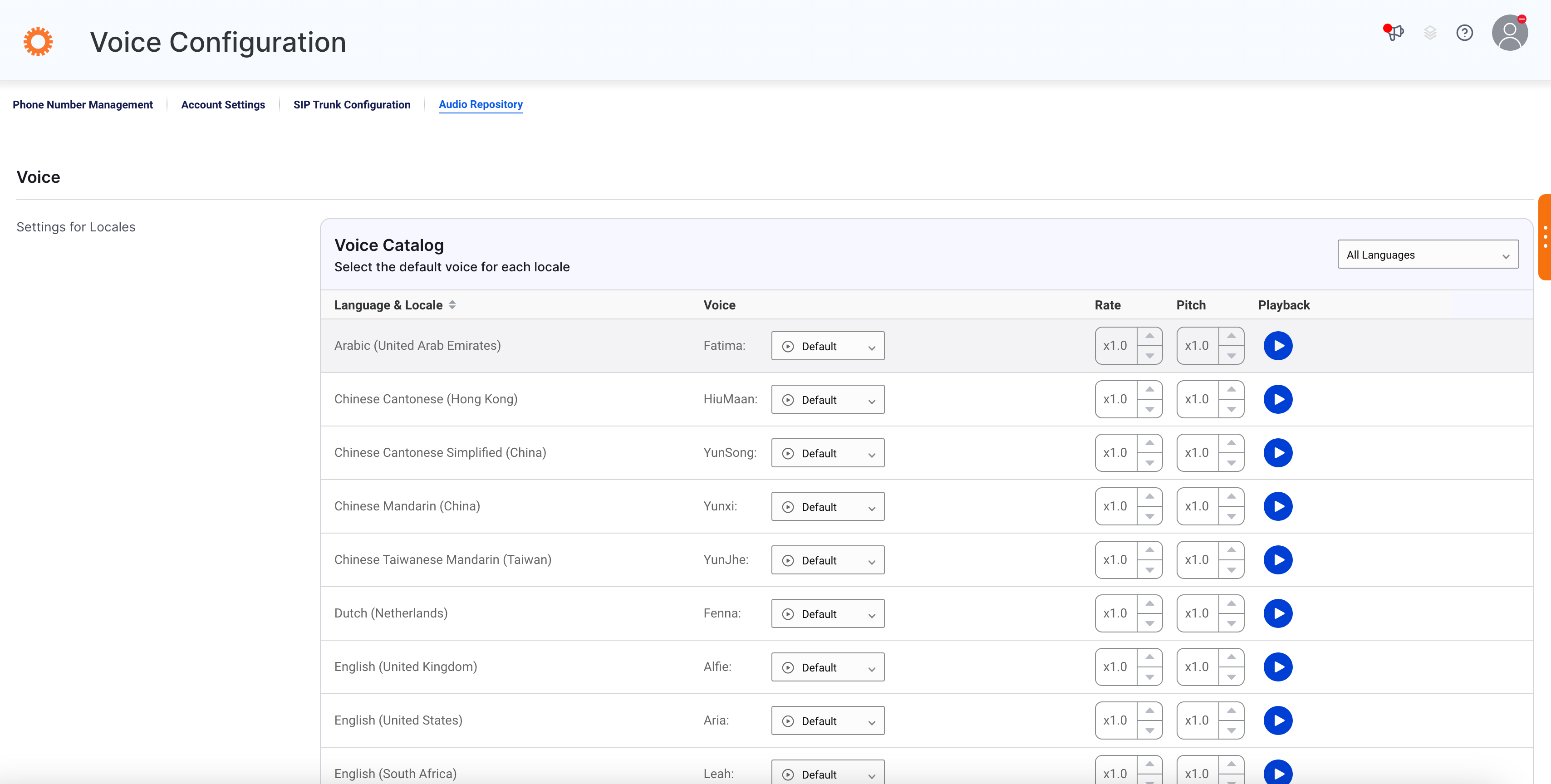Screen dimensions: 1551x784
Task: Play the Arabic (United Arab Emirates) voice sample
Action: [x=1278, y=346]
